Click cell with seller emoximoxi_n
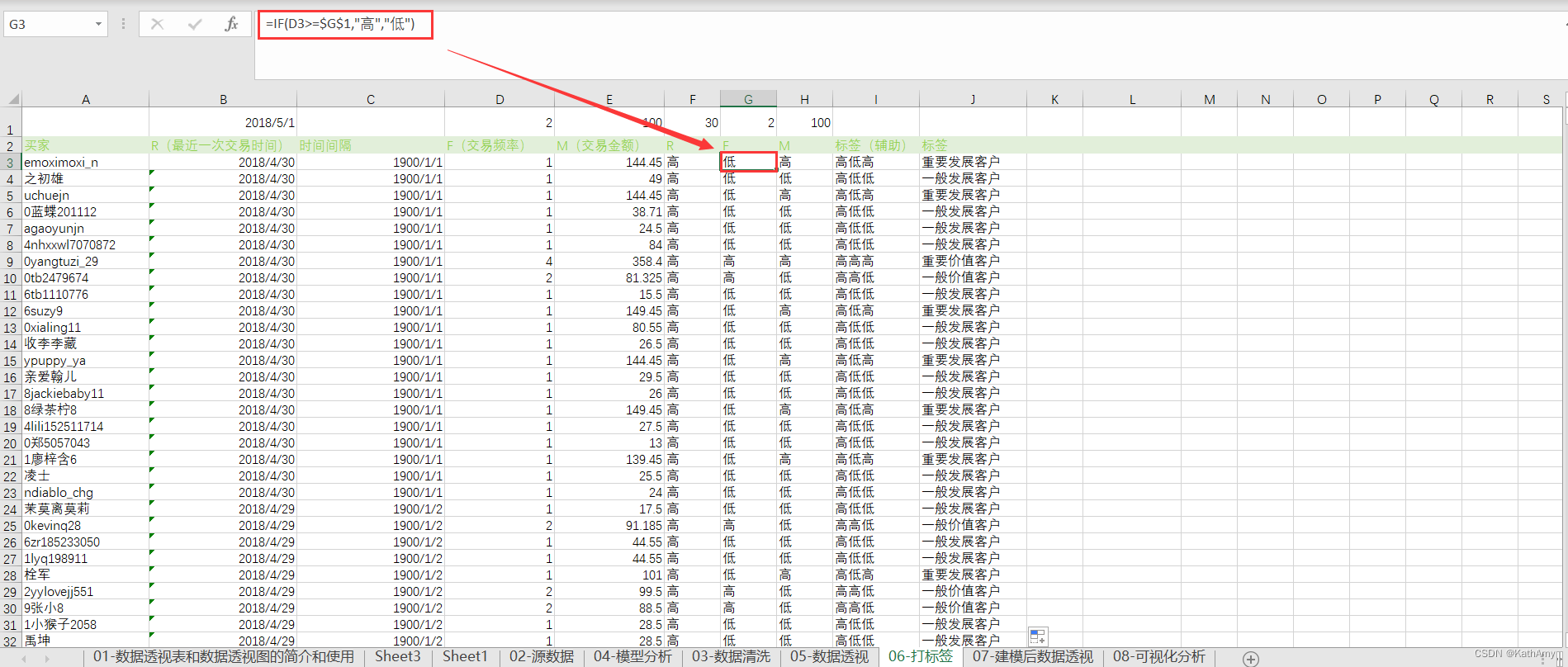 [x=85, y=163]
